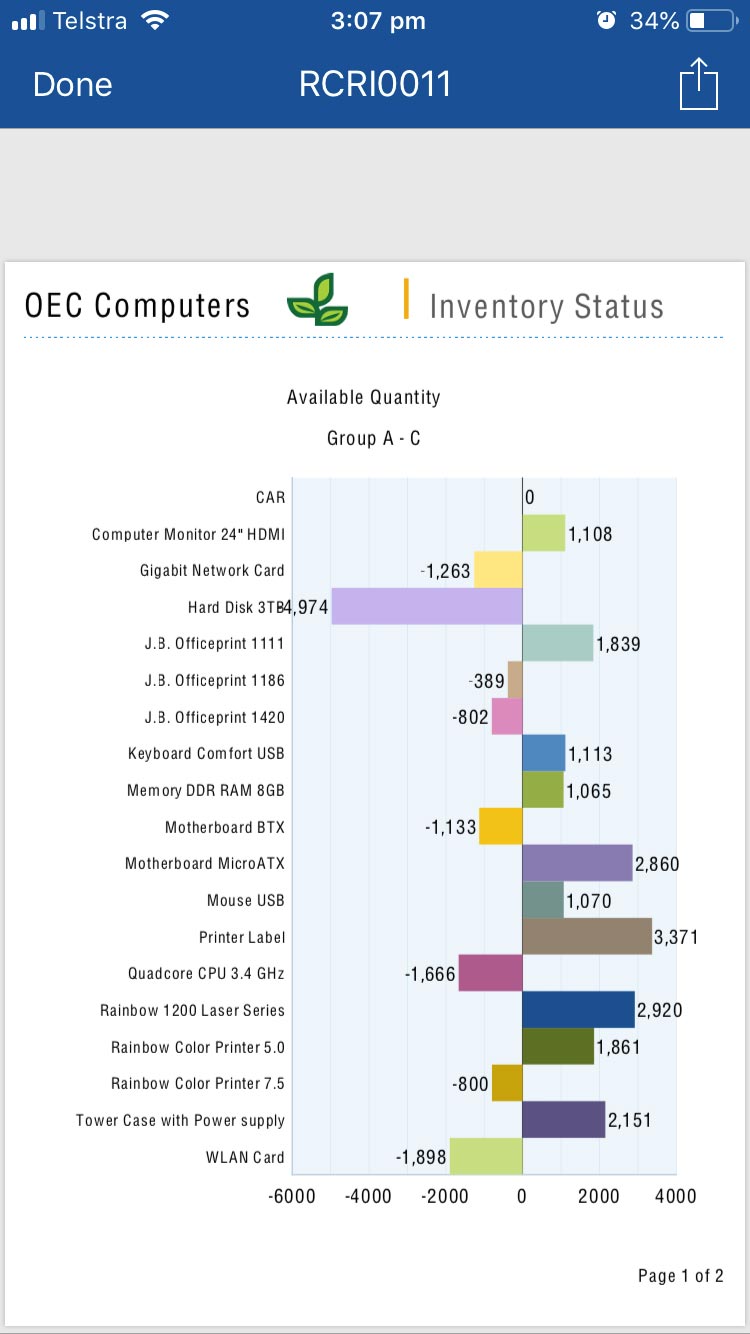Tap the Gigabit Network Card yellow bar
The width and height of the screenshot is (750, 1334).
[x=498, y=570]
